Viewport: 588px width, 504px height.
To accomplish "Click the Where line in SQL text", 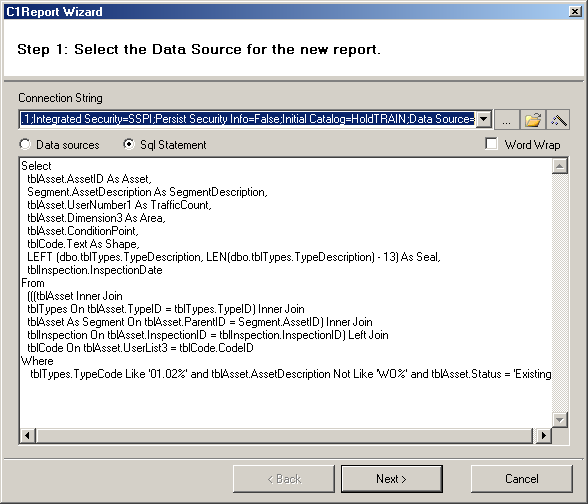I will click(x=37, y=361).
